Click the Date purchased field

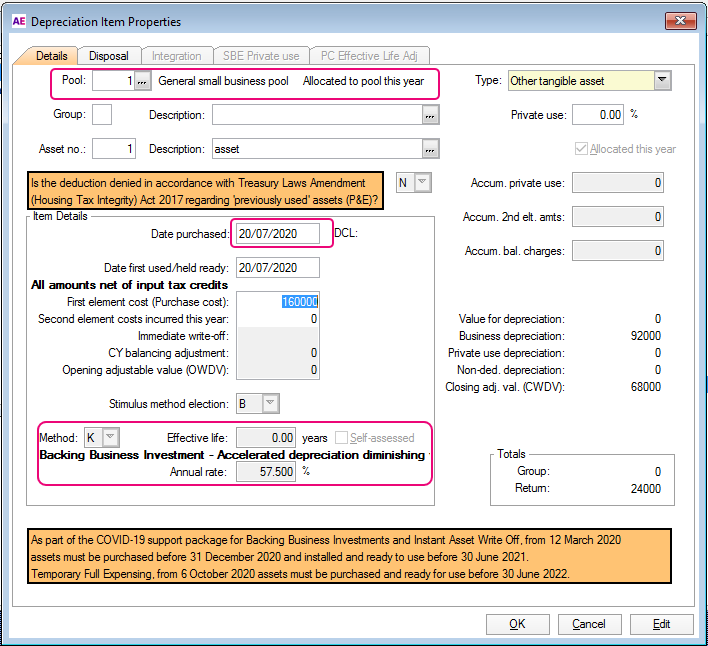278,234
